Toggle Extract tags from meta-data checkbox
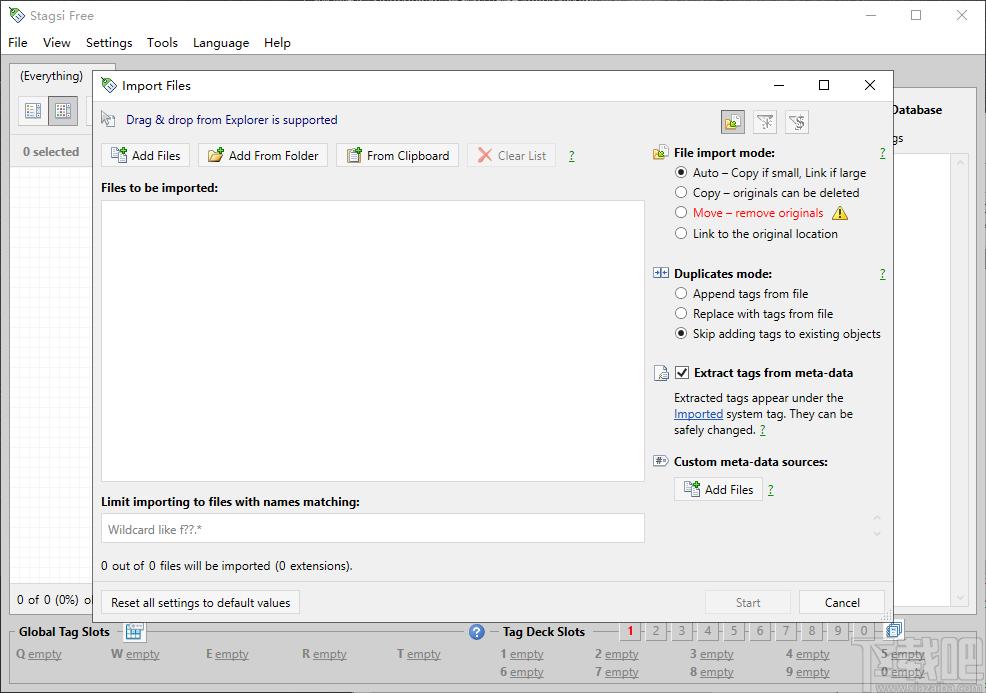The image size is (986, 693). click(x=682, y=372)
